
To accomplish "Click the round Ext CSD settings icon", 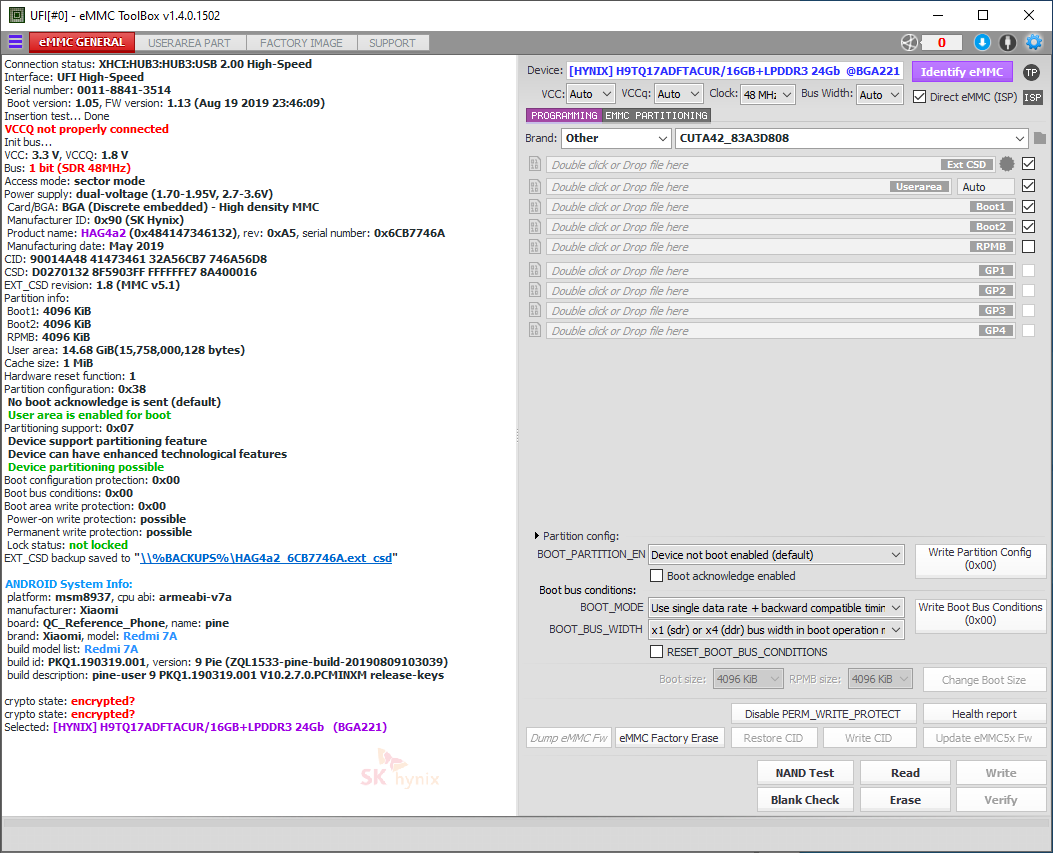I will point(1007,164).
